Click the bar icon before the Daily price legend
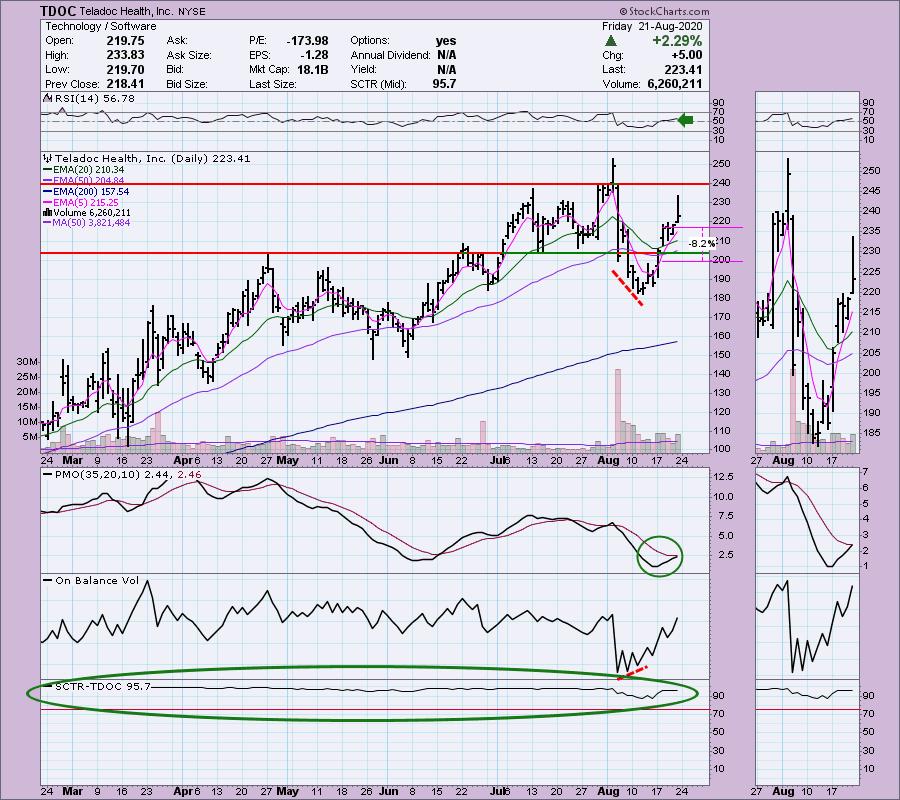900x800 pixels. tap(47, 158)
